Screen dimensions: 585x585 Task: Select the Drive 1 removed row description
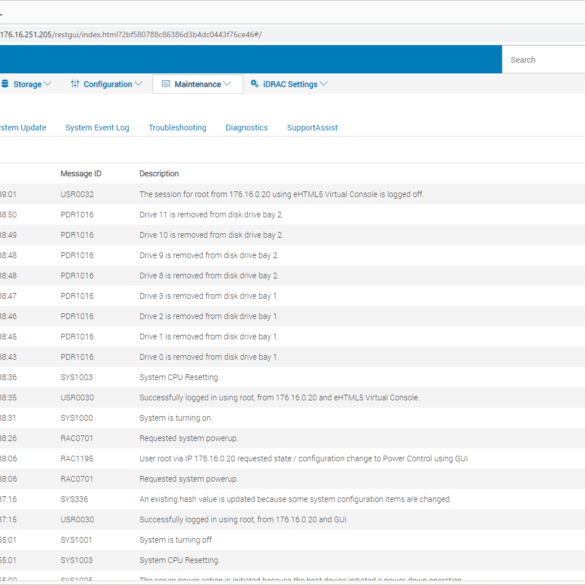pos(209,337)
